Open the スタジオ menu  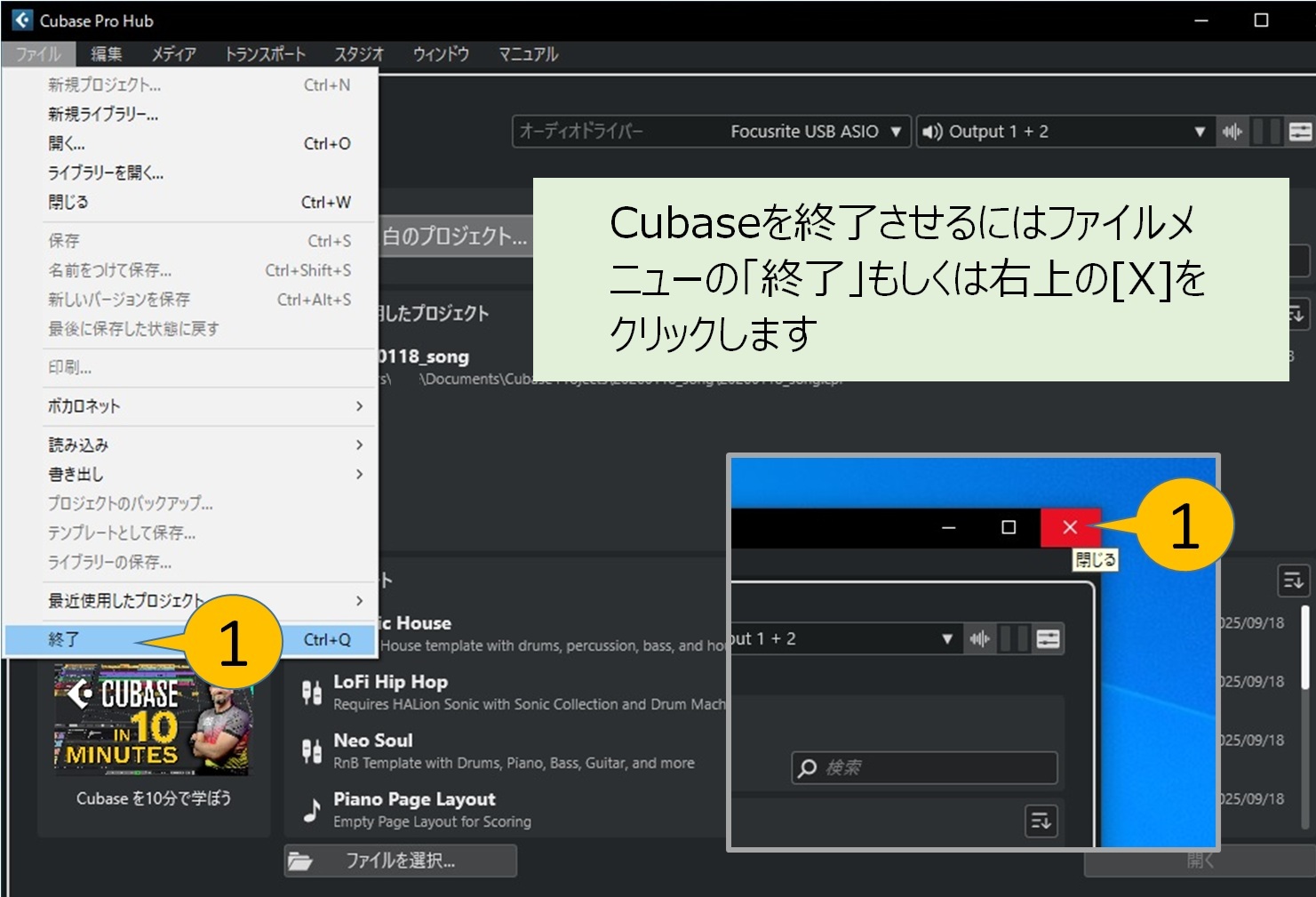point(357,54)
